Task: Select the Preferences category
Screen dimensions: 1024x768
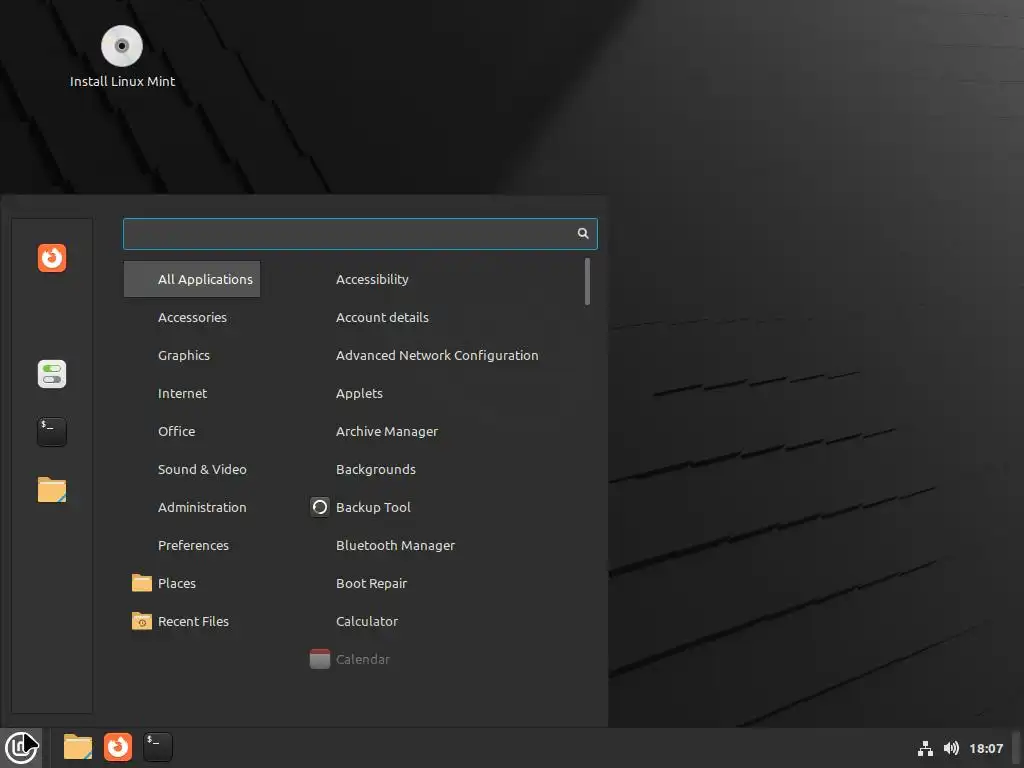Action: [x=192, y=545]
